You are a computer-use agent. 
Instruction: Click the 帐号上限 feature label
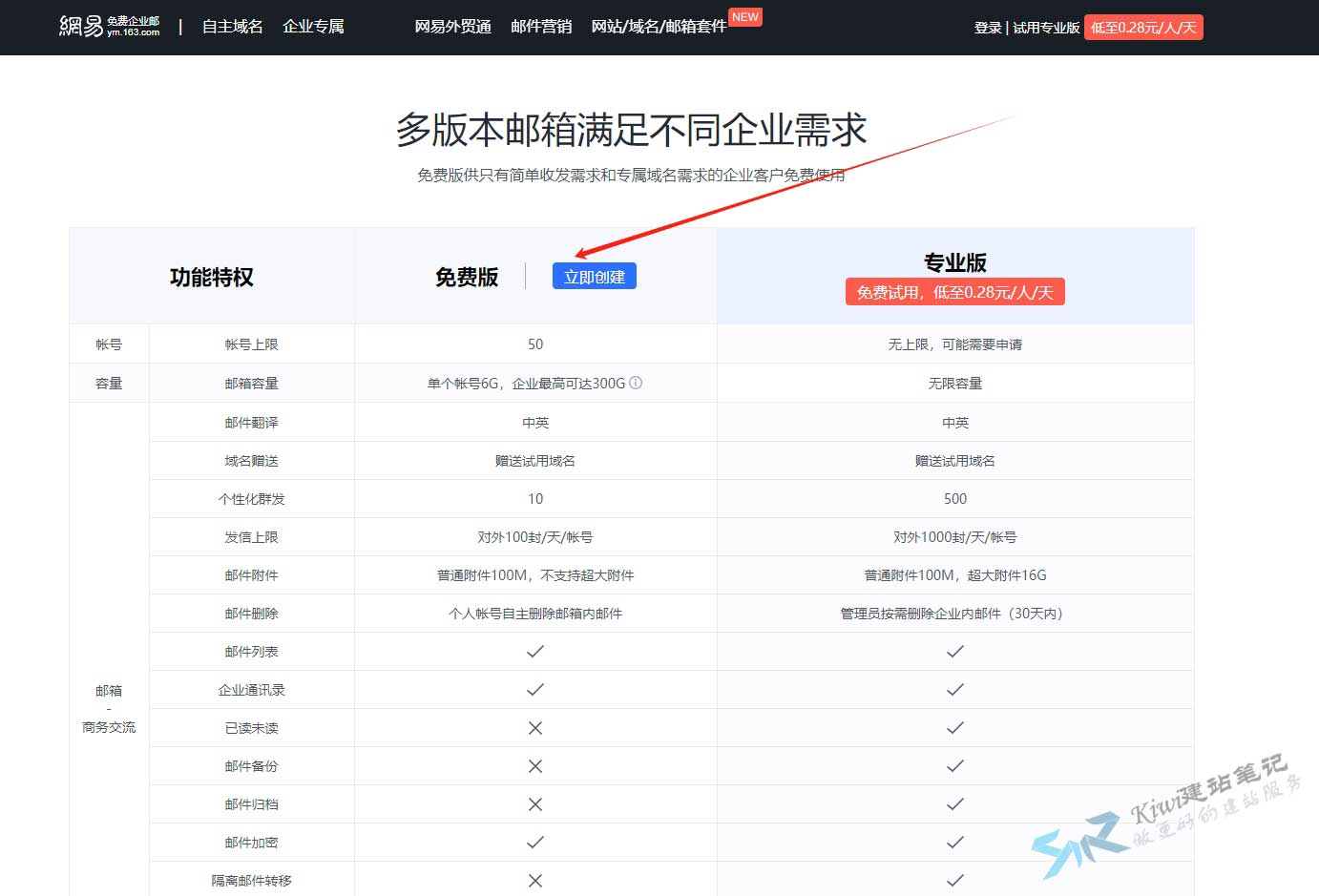[x=252, y=344]
